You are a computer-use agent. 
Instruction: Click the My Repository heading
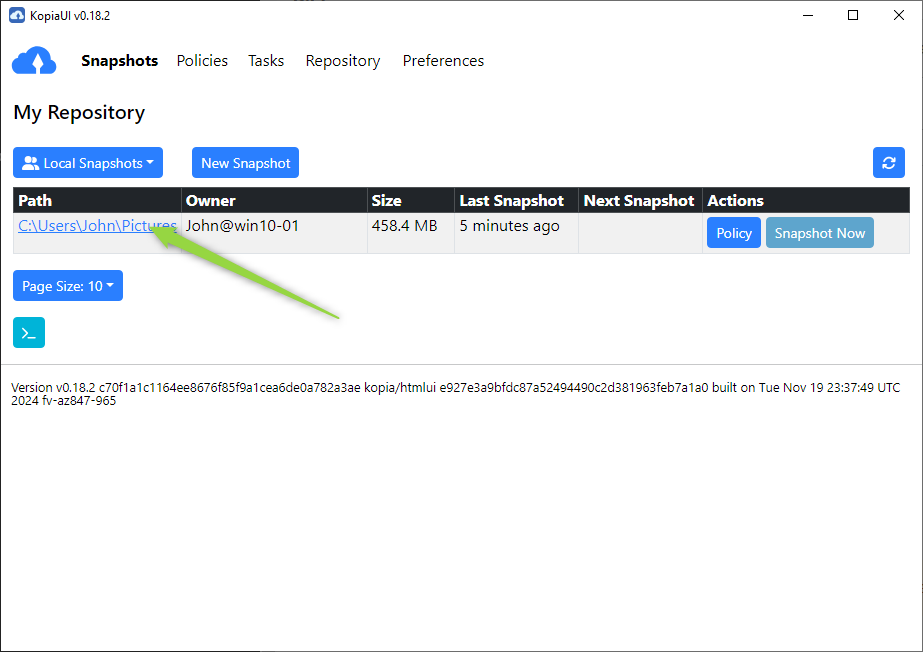click(x=79, y=112)
